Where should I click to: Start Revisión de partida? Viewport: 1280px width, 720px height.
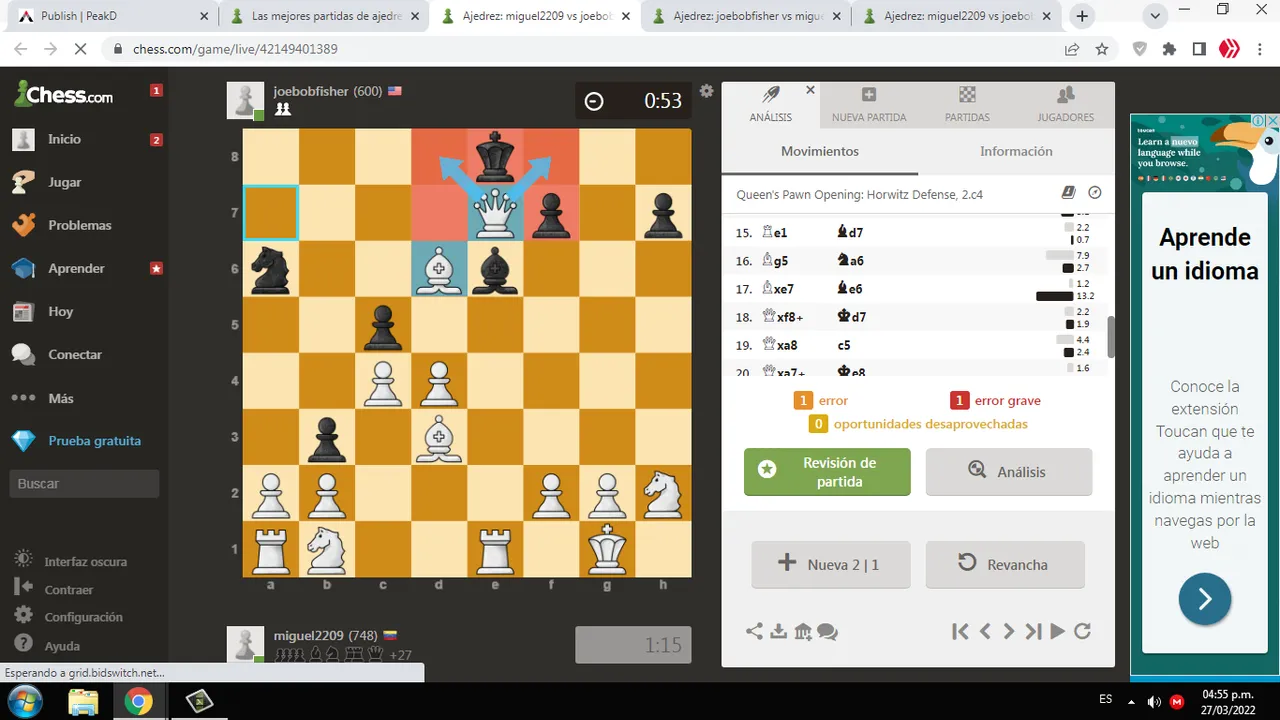[827, 472]
